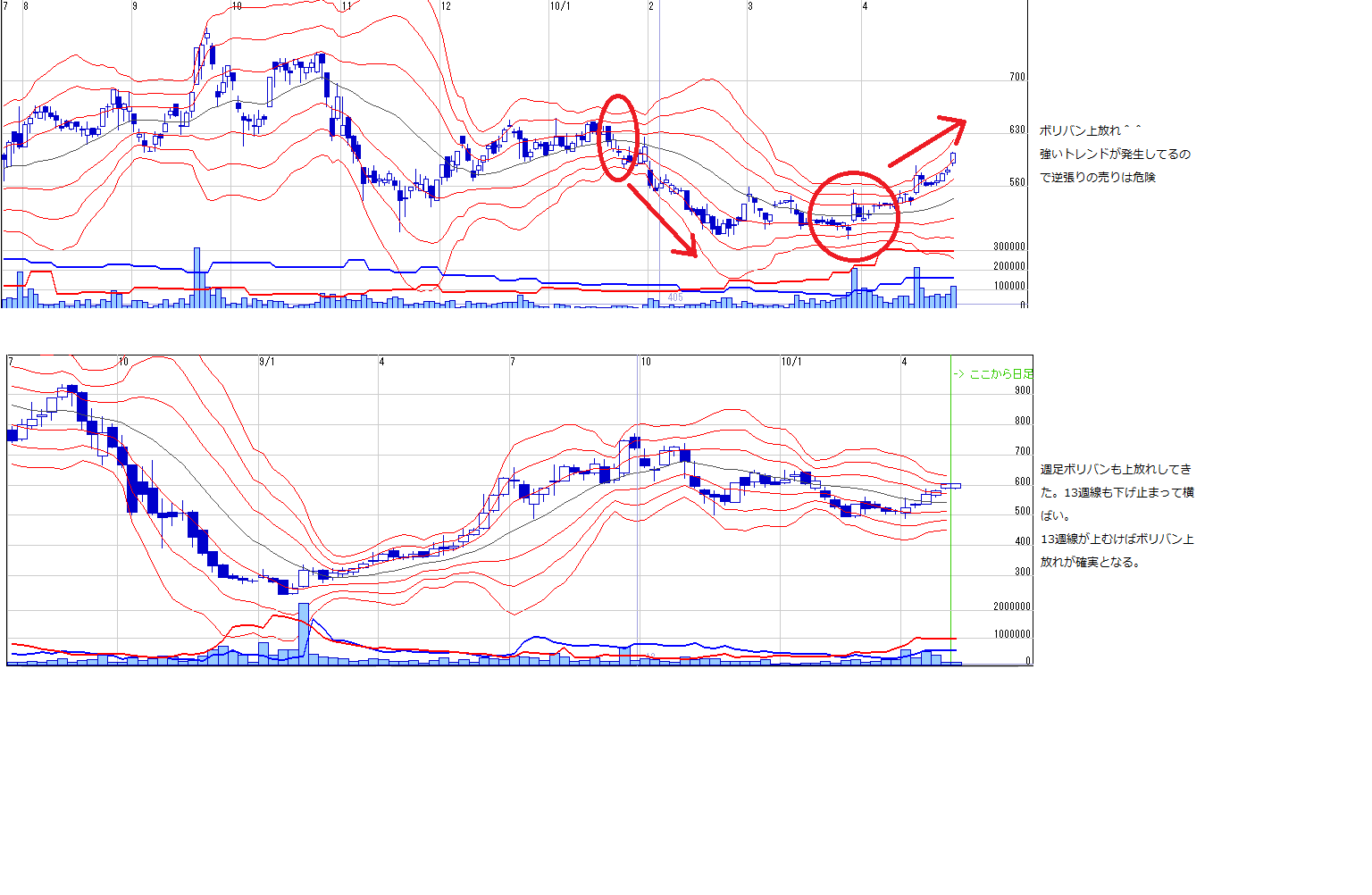The image size is (1372, 895).
Task: Click the large red circle on the daily chart
Action: click(x=854, y=216)
